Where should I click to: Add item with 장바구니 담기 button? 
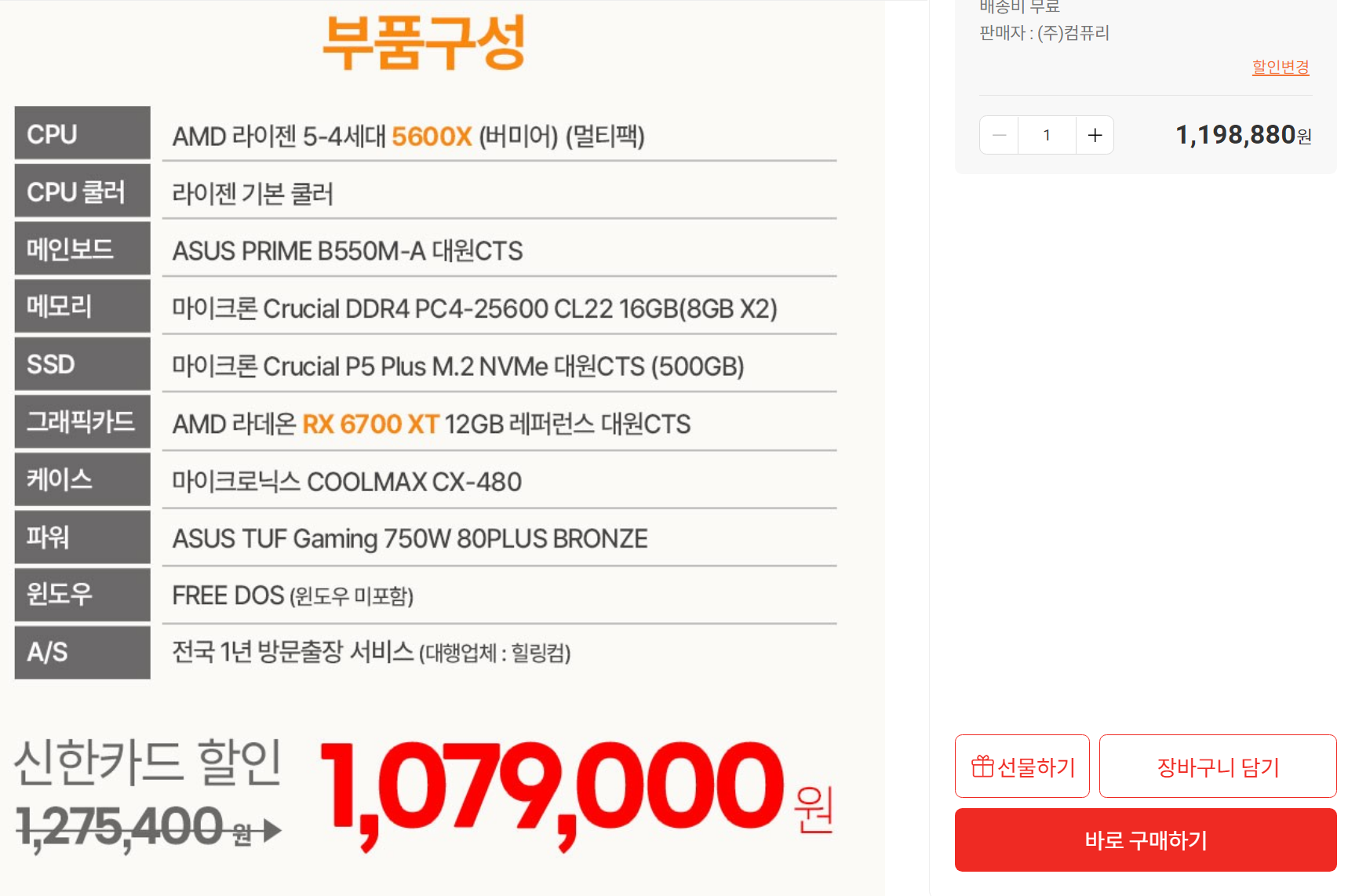(x=1218, y=767)
